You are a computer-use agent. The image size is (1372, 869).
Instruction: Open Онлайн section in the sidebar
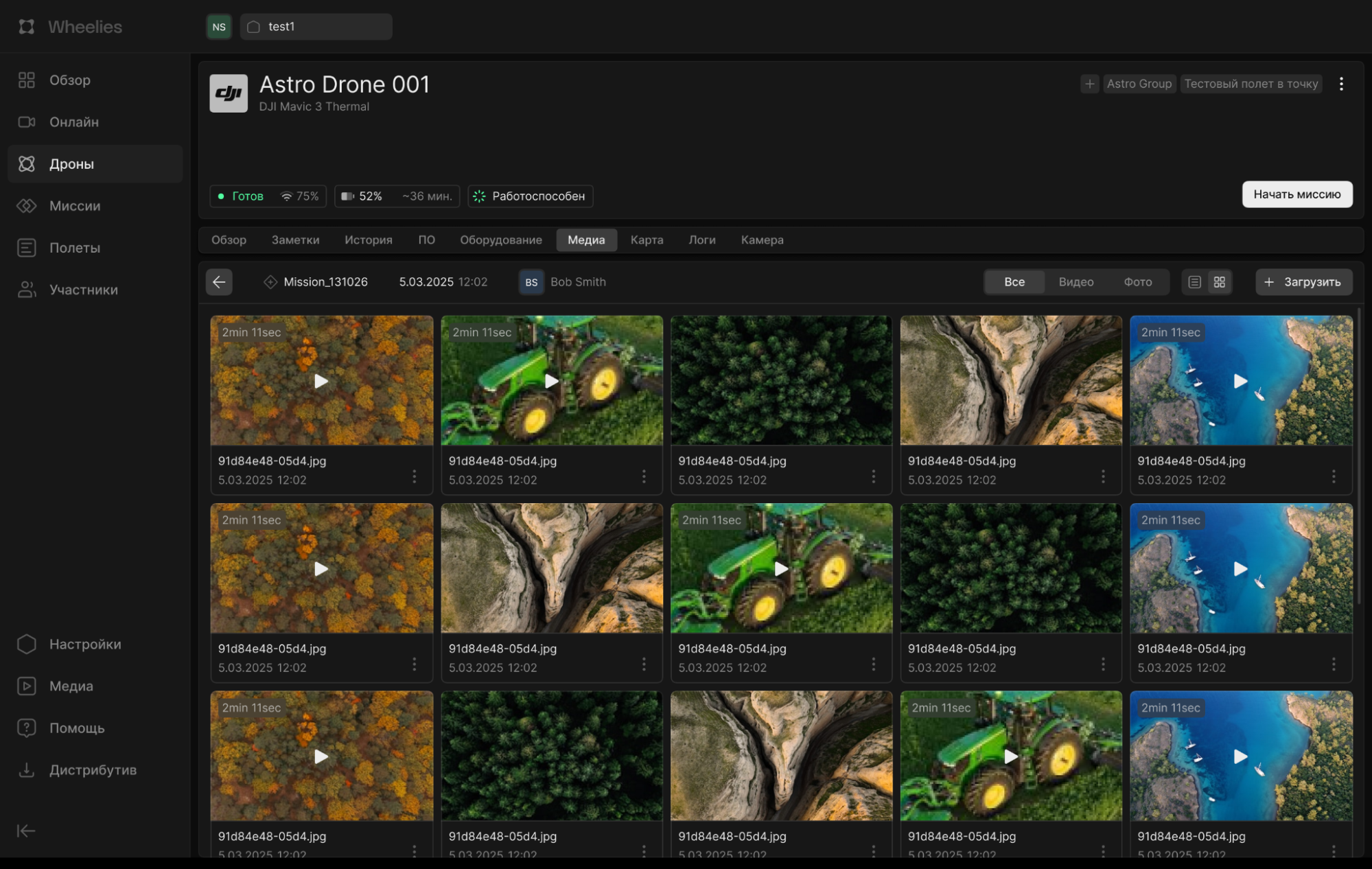(x=73, y=122)
